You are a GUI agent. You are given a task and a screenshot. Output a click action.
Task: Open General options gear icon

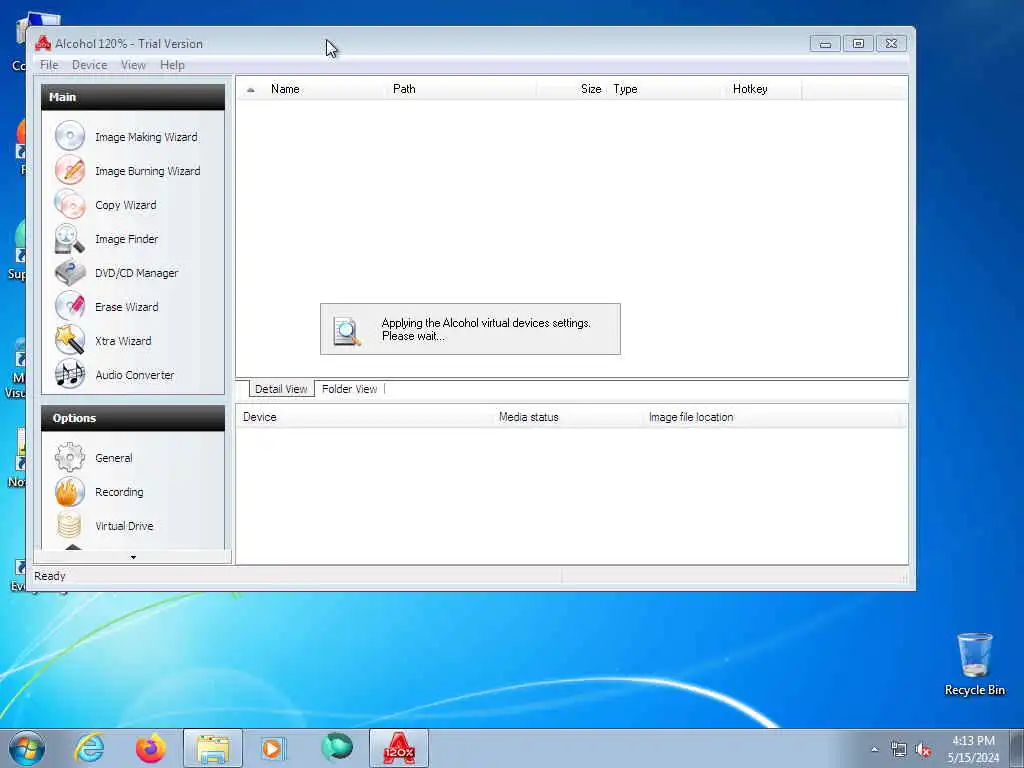pyautogui.click(x=70, y=458)
